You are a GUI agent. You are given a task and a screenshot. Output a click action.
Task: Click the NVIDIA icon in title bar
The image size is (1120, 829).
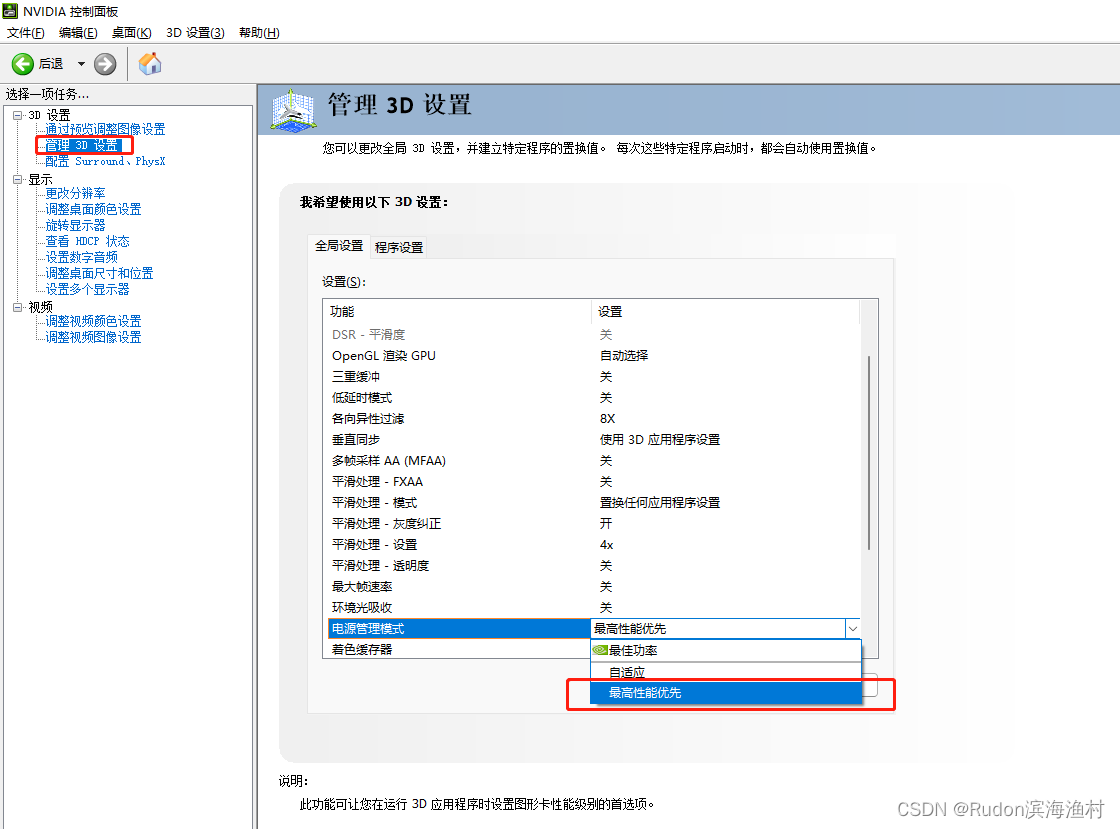pos(10,11)
